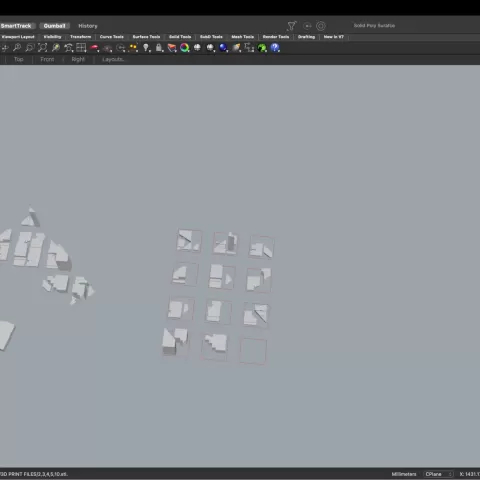Click Millimeters units in status bar

click(404, 474)
